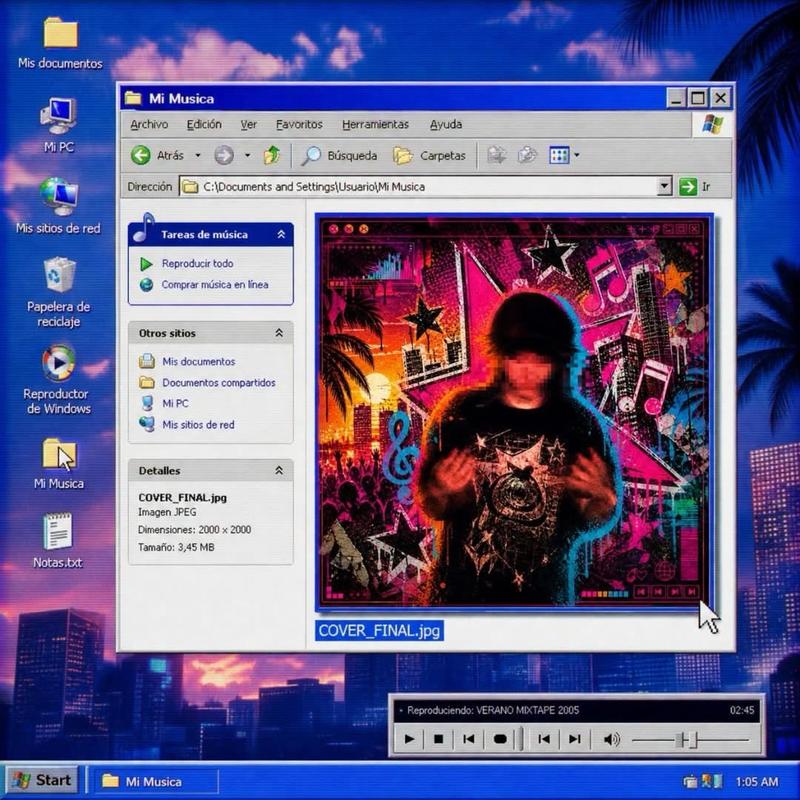Open the Edición menu

[204, 124]
